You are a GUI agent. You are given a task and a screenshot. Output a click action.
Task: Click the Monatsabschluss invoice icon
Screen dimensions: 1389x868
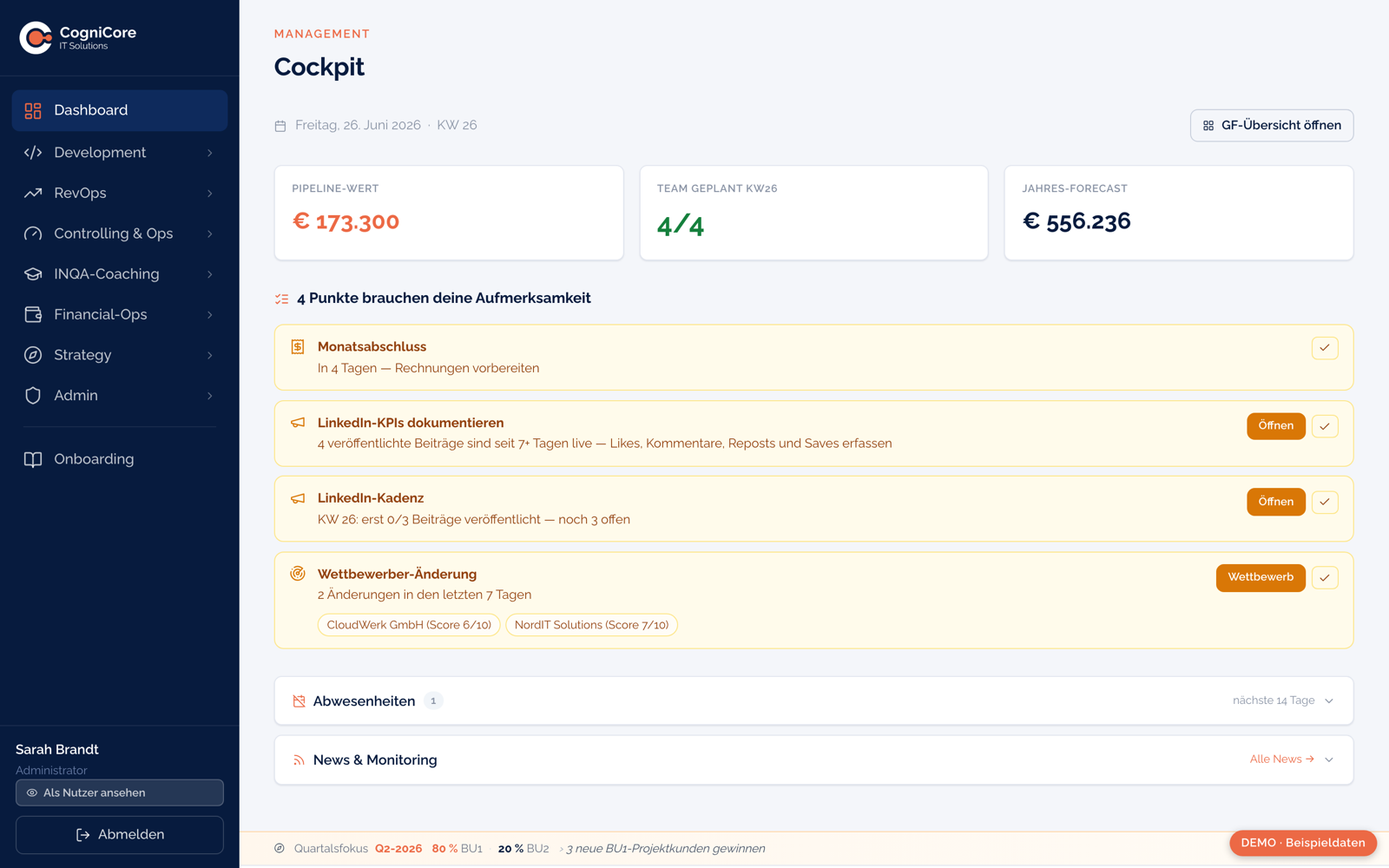click(298, 346)
